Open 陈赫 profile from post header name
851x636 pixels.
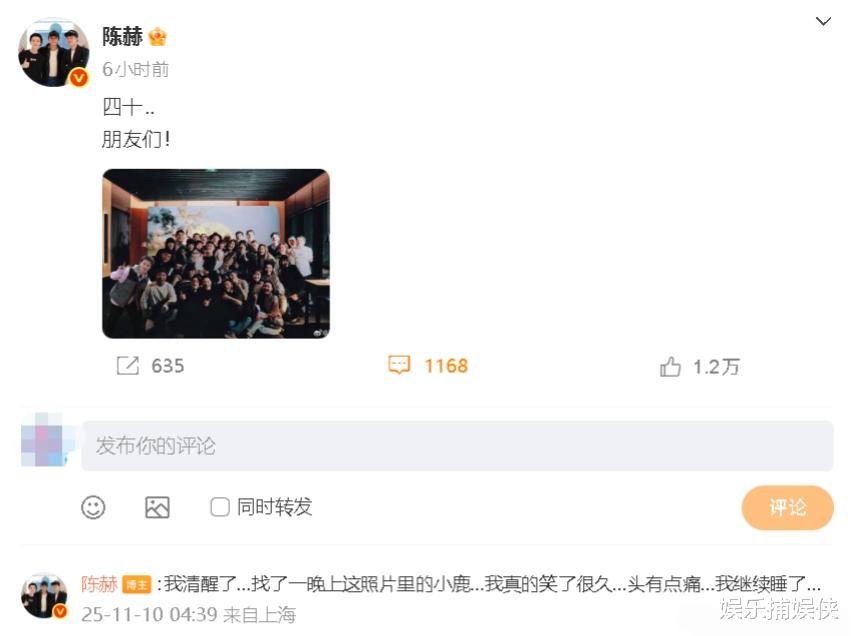coord(123,36)
